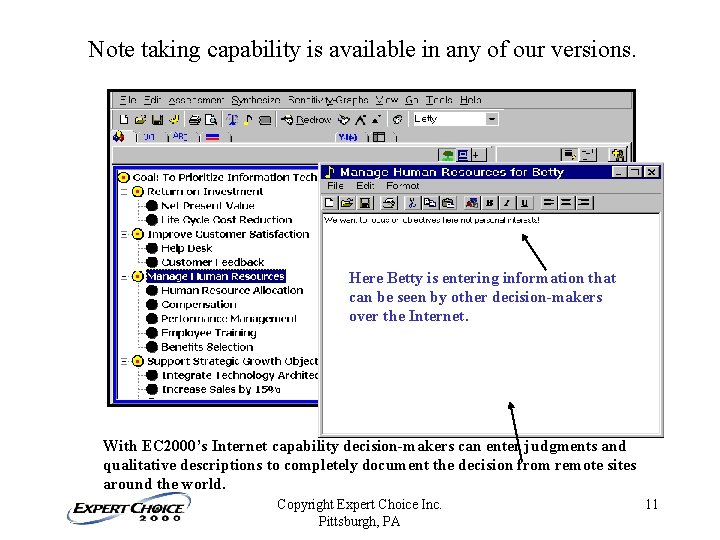The image size is (720, 540).
Task: Collapse Support Strategic Growth node
Action: [x=124, y=361]
